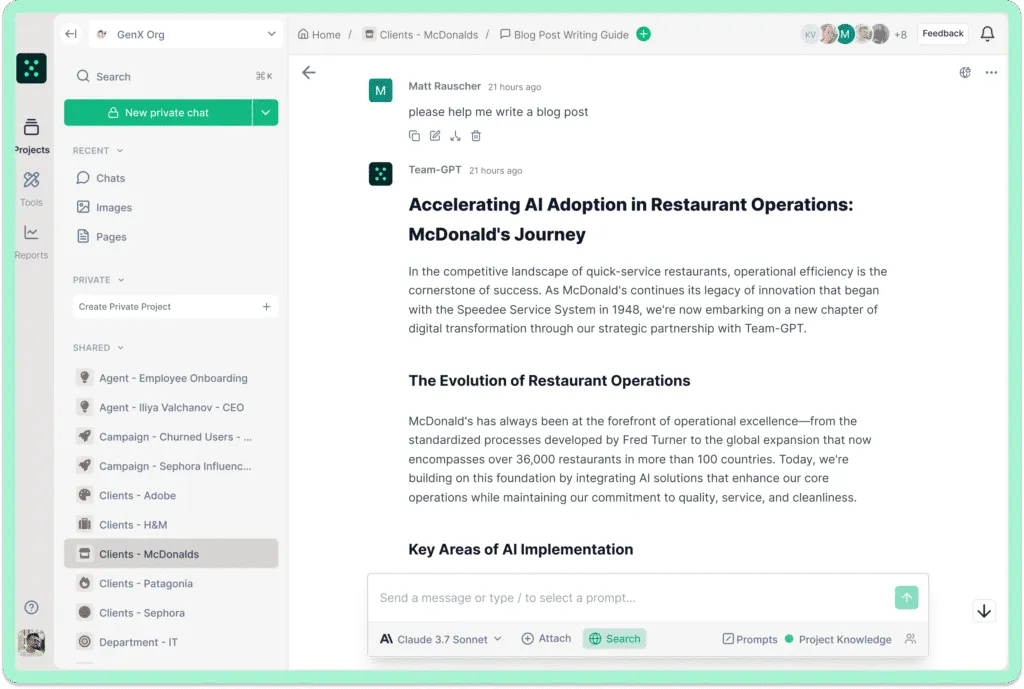The image size is (1024, 689).
Task: Click the Team-GPT reply avatar icon
Action: [381, 174]
